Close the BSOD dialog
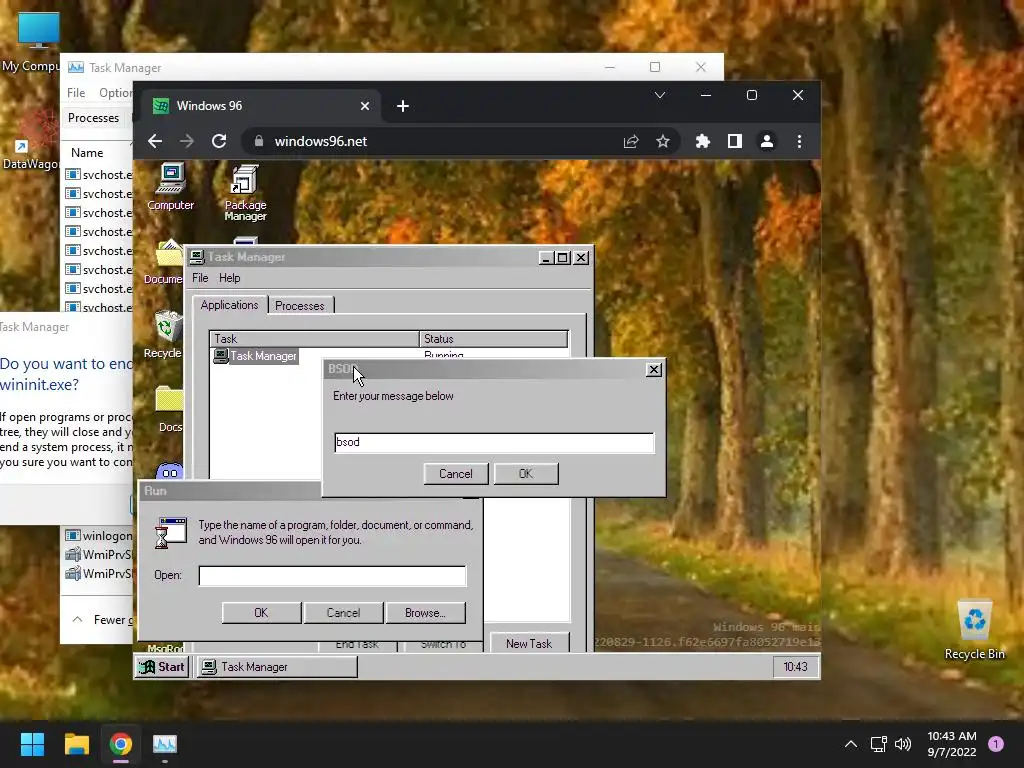Screen dimensions: 1024x768 653,370
